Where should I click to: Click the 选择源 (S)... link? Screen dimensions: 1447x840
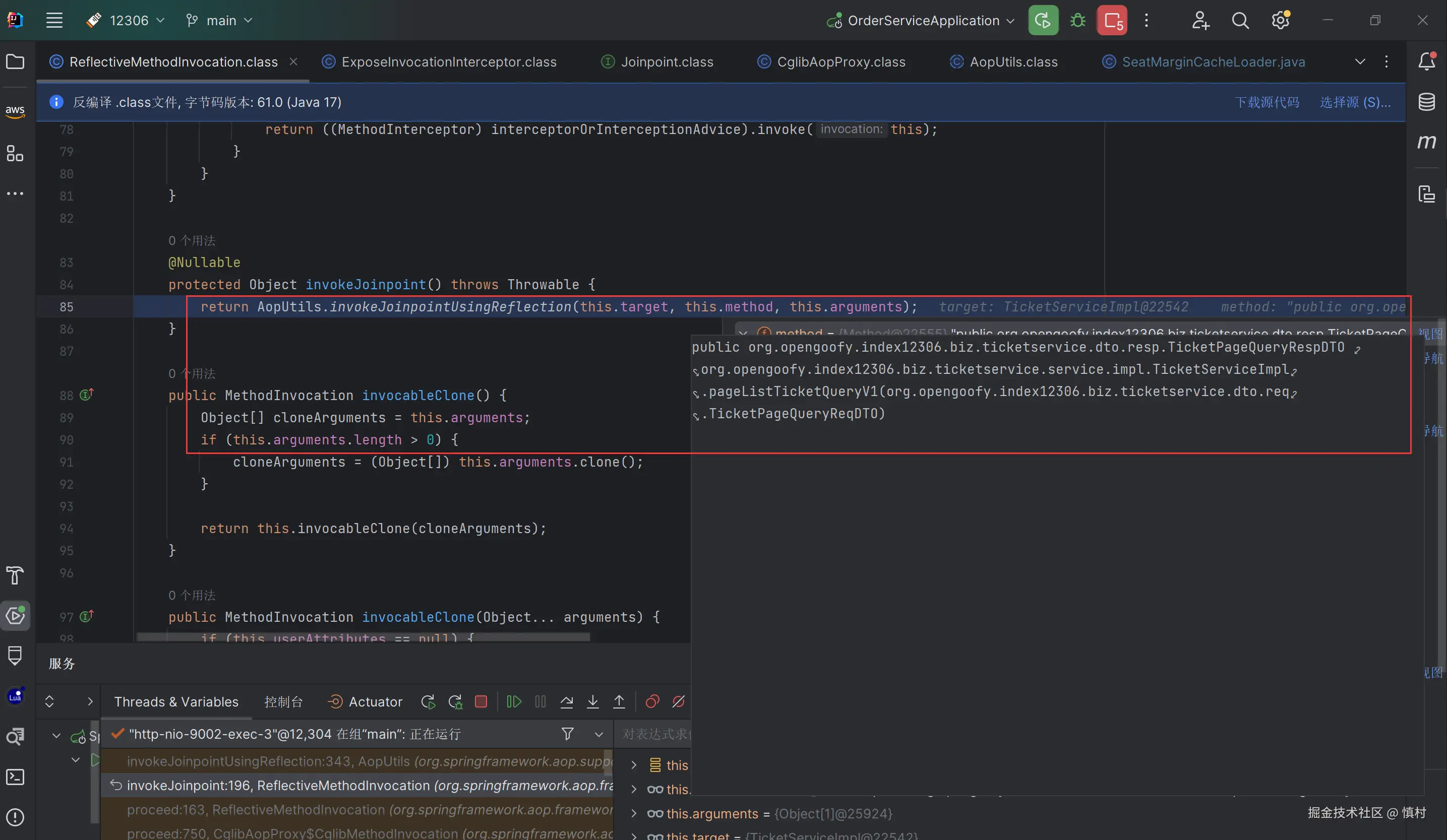tap(1355, 102)
